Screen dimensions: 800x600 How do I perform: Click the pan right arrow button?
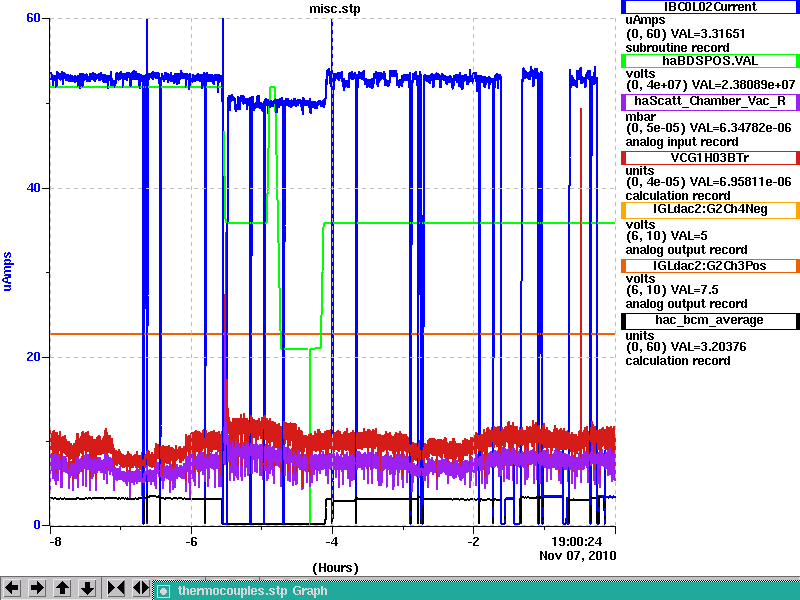coord(37,588)
